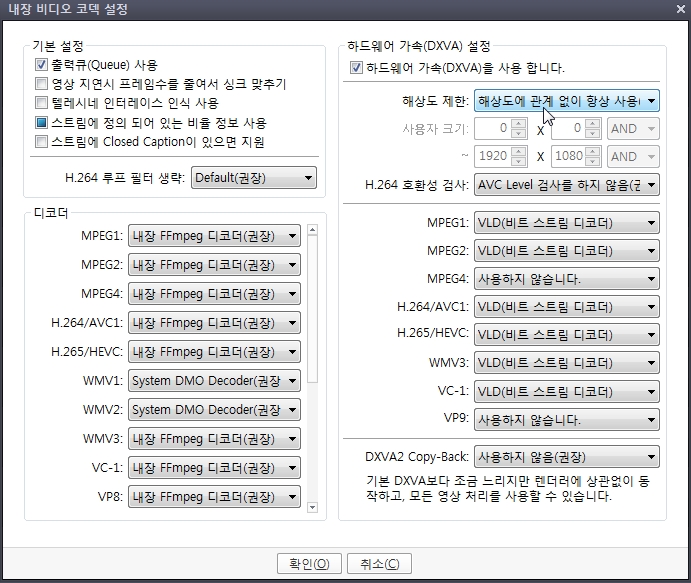Toggle 스트림에 정의 되어 있는 비율 정보 사용
The image size is (691, 583).
[x=41, y=123]
